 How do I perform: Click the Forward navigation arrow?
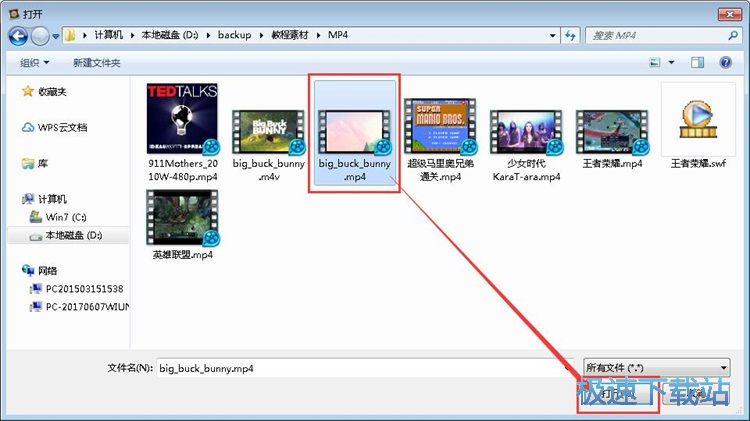[40, 36]
